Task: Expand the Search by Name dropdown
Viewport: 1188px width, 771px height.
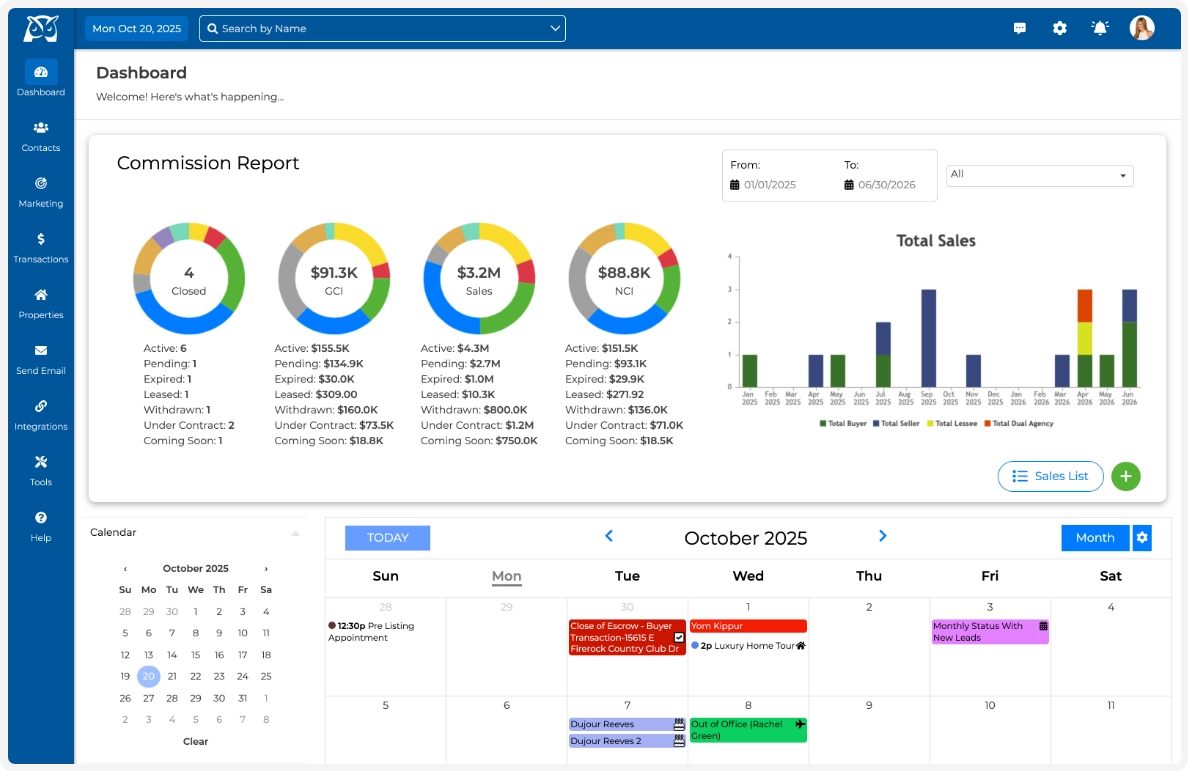Action: (x=555, y=28)
